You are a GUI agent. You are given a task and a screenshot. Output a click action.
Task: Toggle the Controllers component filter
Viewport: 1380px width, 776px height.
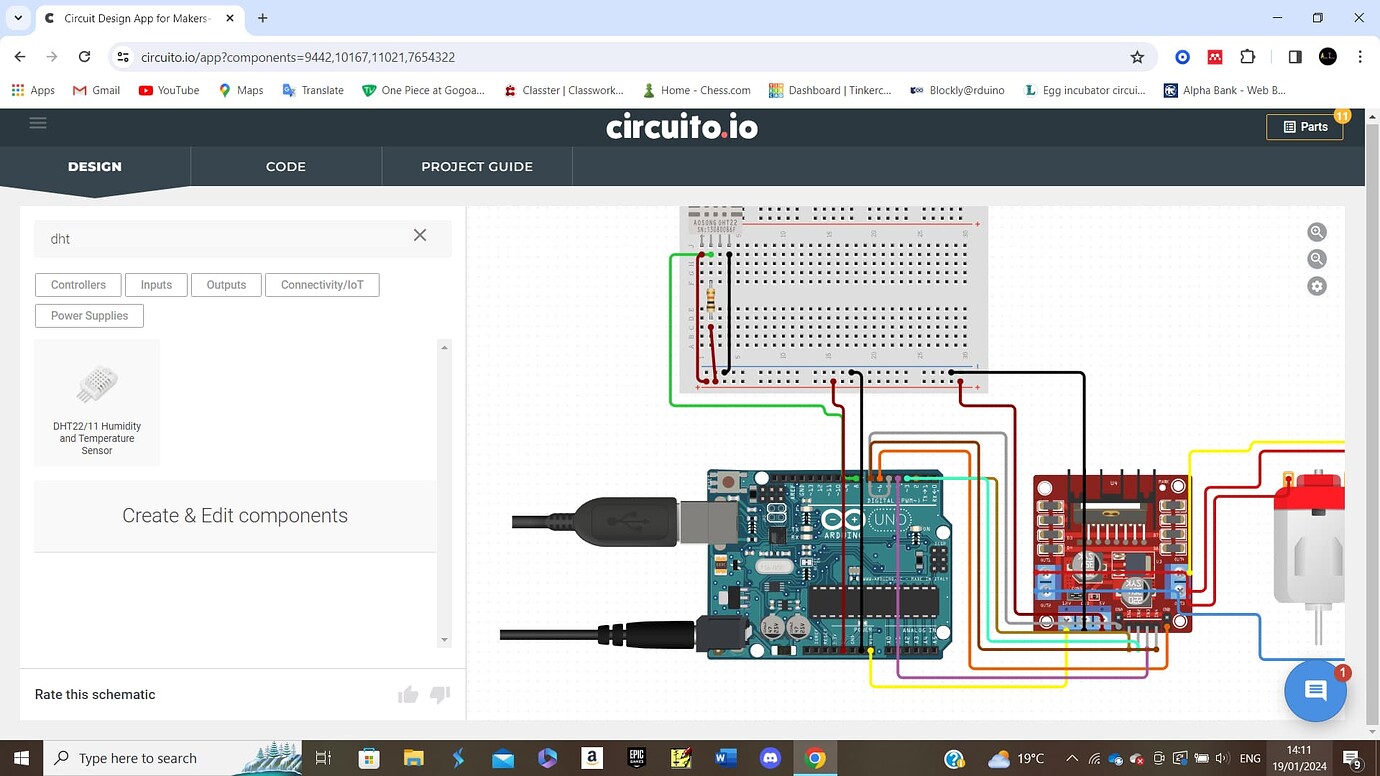point(78,284)
